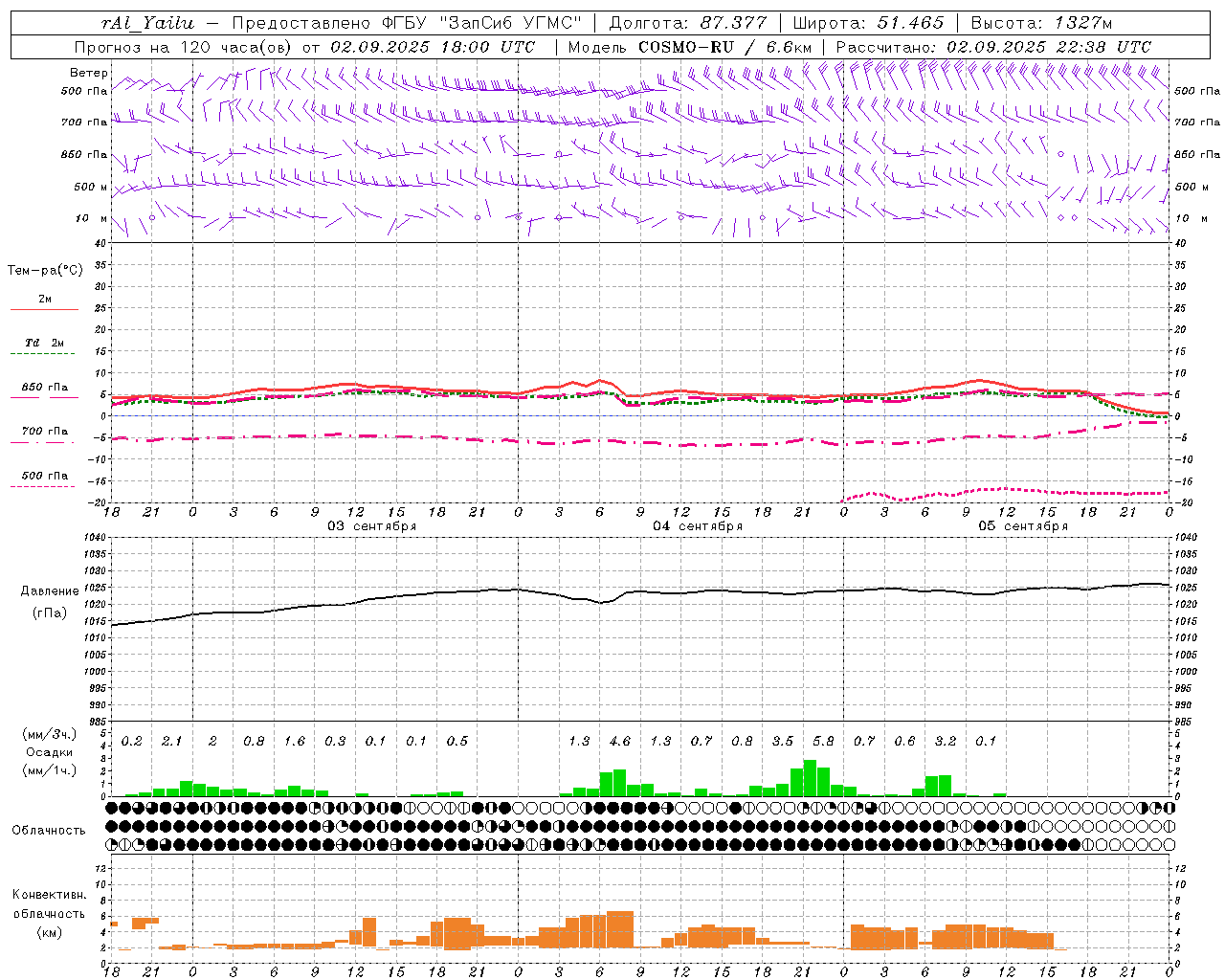Viewport: 1225px width, 980px height.
Task: Click the '(км)' unit under convective label
Action: (49, 932)
